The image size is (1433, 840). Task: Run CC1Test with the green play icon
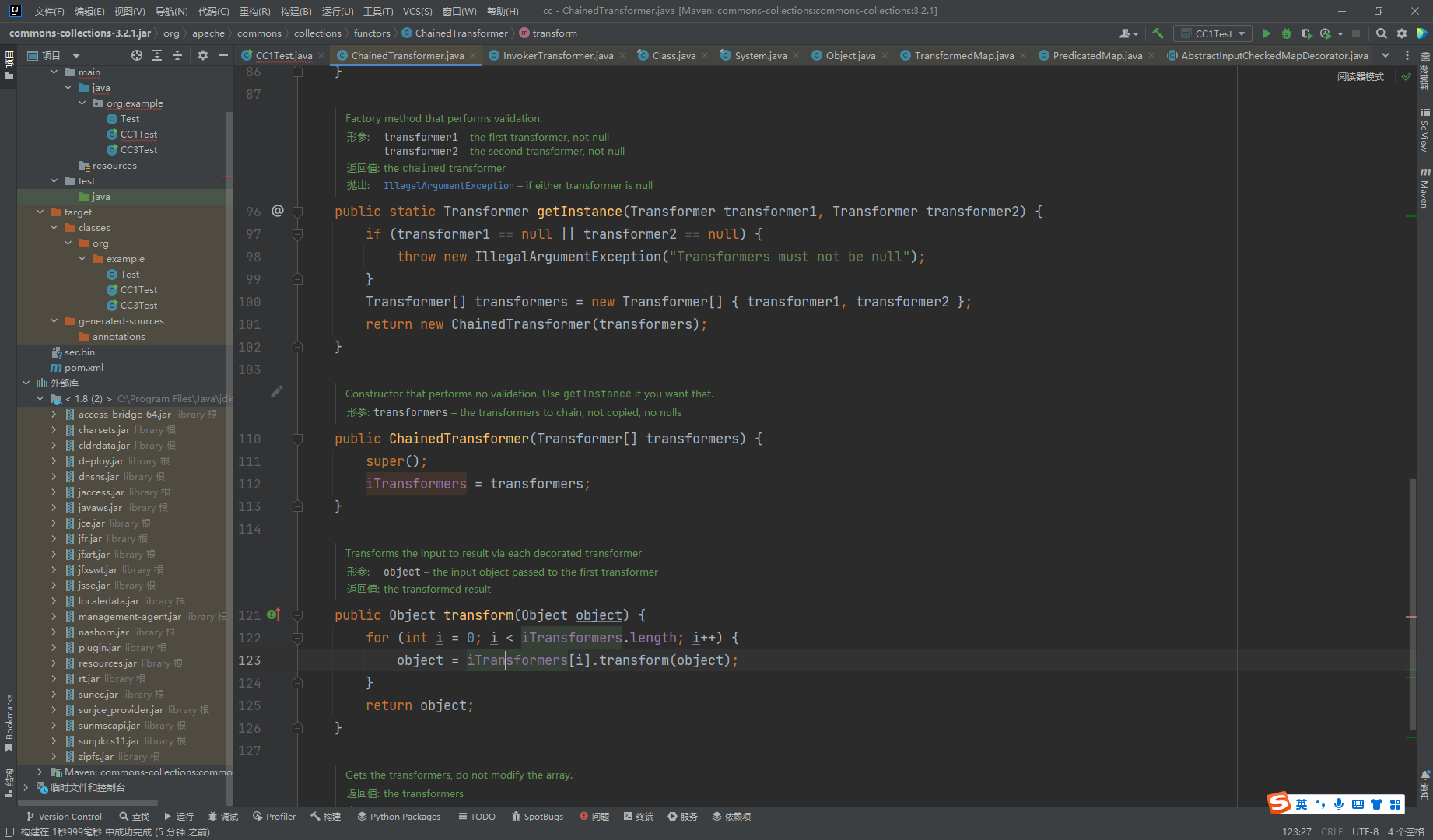1267,33
